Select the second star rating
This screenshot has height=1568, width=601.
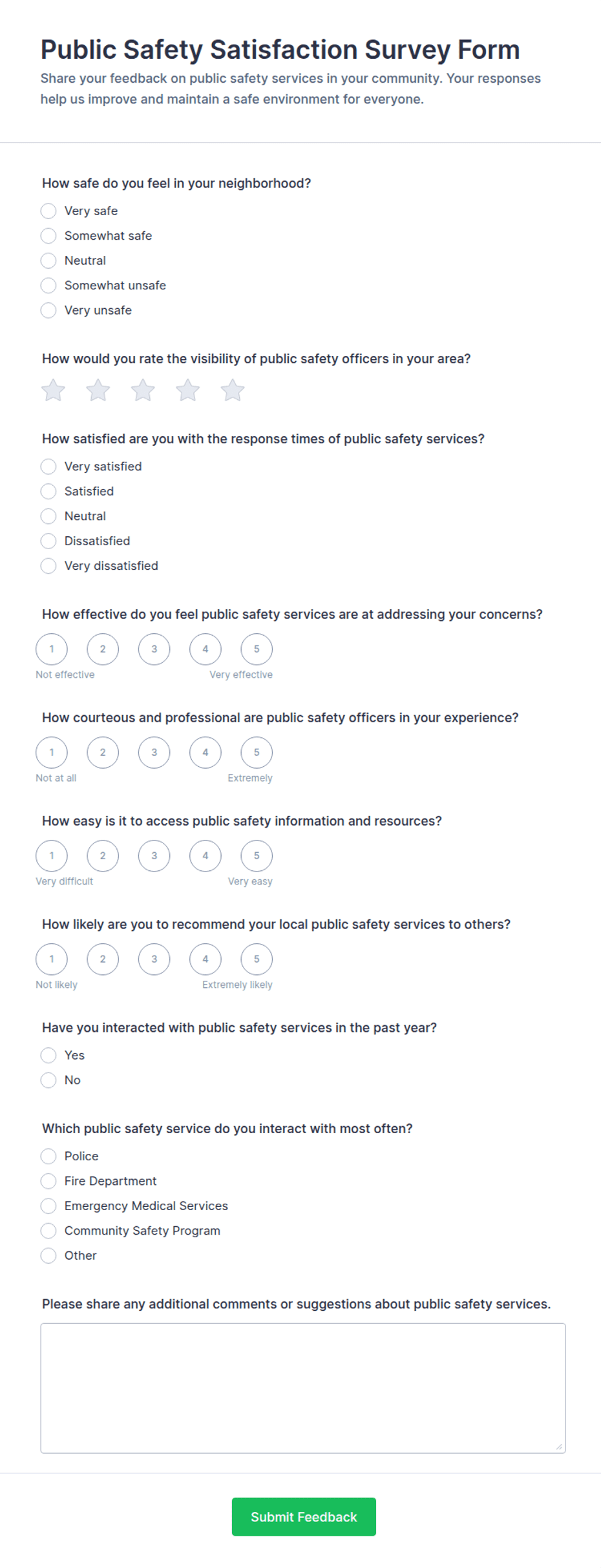click(x=98, y=390)
